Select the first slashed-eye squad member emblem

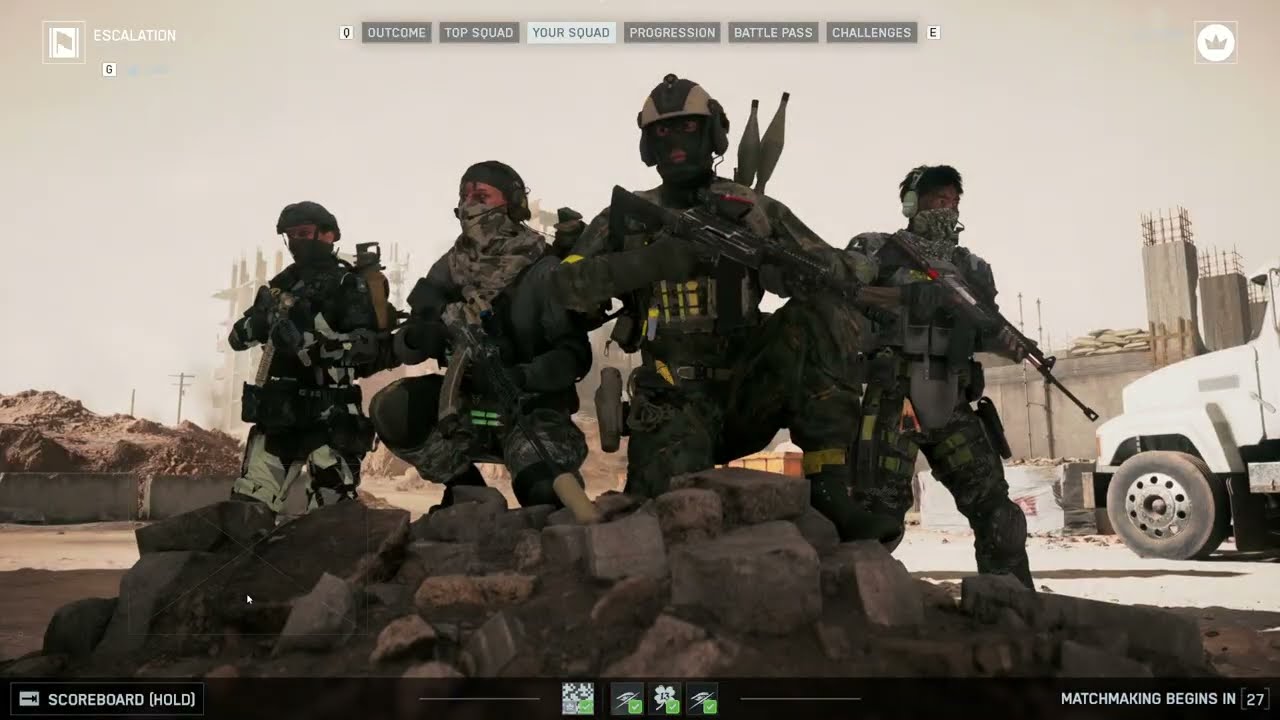tap(627, 698)
